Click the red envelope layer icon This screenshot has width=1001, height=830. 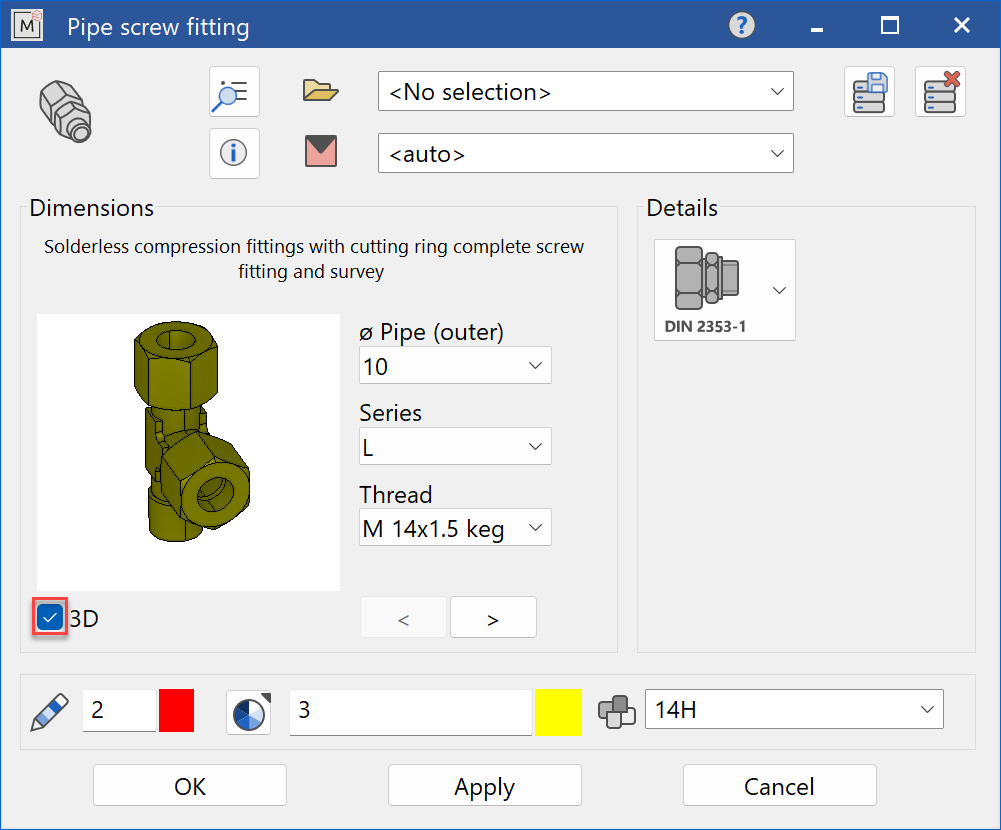[x=320, y=151]
